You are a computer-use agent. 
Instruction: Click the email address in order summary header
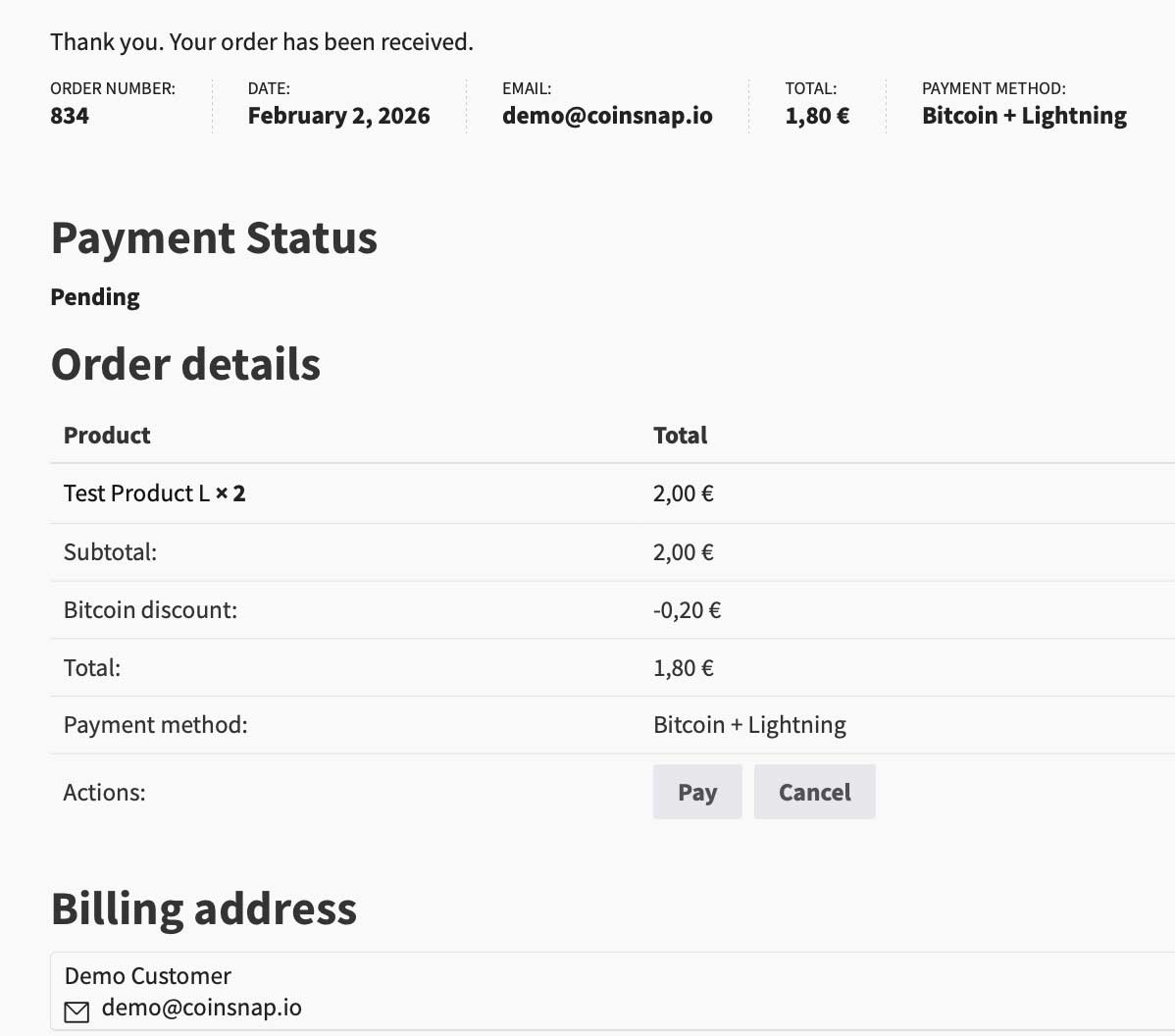click(607, 116)
